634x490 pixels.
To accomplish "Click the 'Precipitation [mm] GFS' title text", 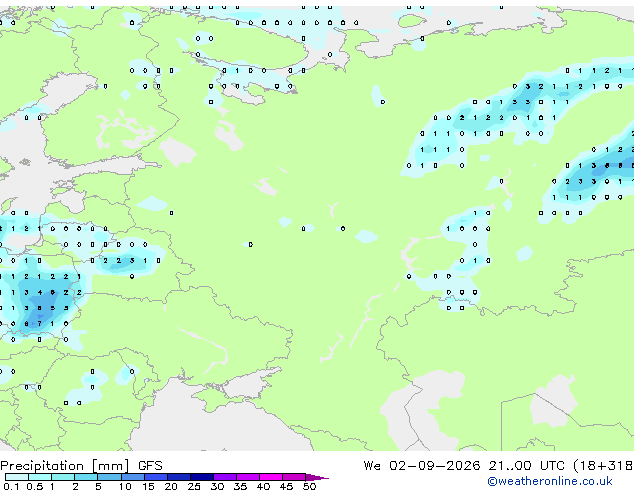I will tap(81, 466).
